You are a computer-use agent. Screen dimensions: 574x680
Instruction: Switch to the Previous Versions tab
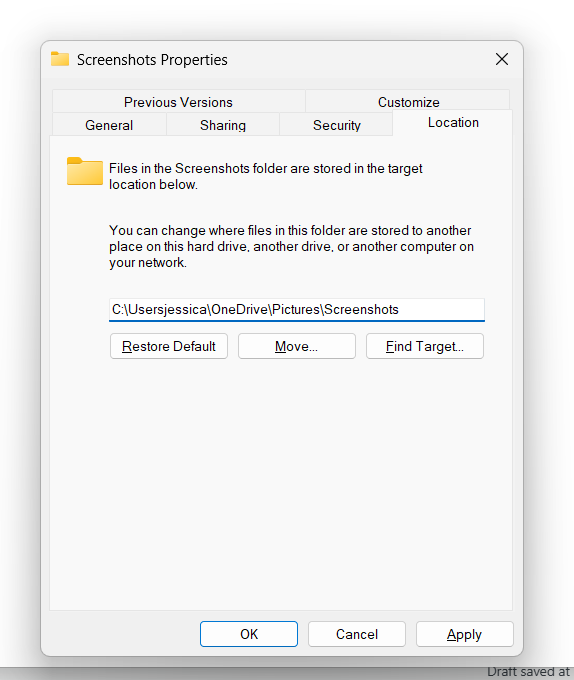tap(178, 102)
